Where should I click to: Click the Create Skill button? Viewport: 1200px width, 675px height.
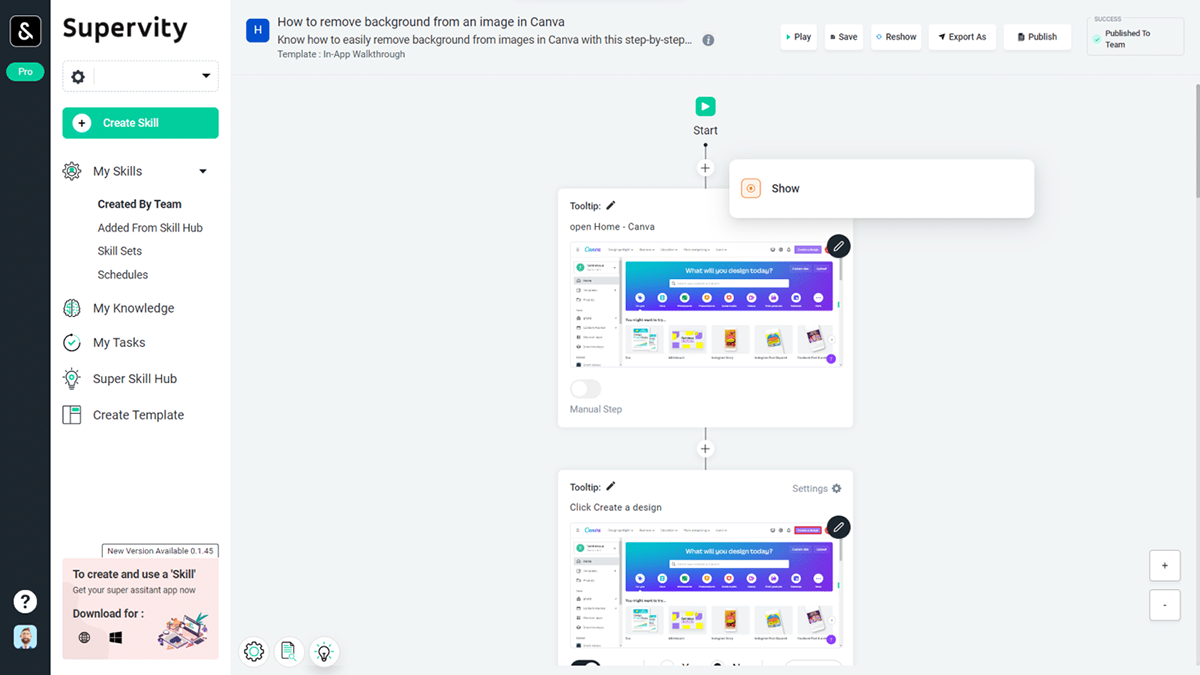(x=140, y=123)
